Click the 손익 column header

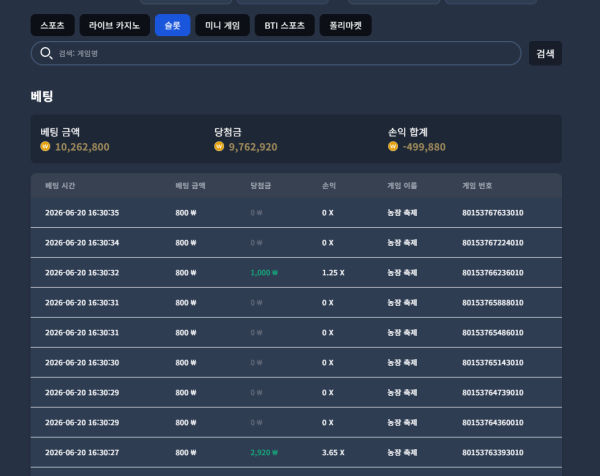pos(329,186)
